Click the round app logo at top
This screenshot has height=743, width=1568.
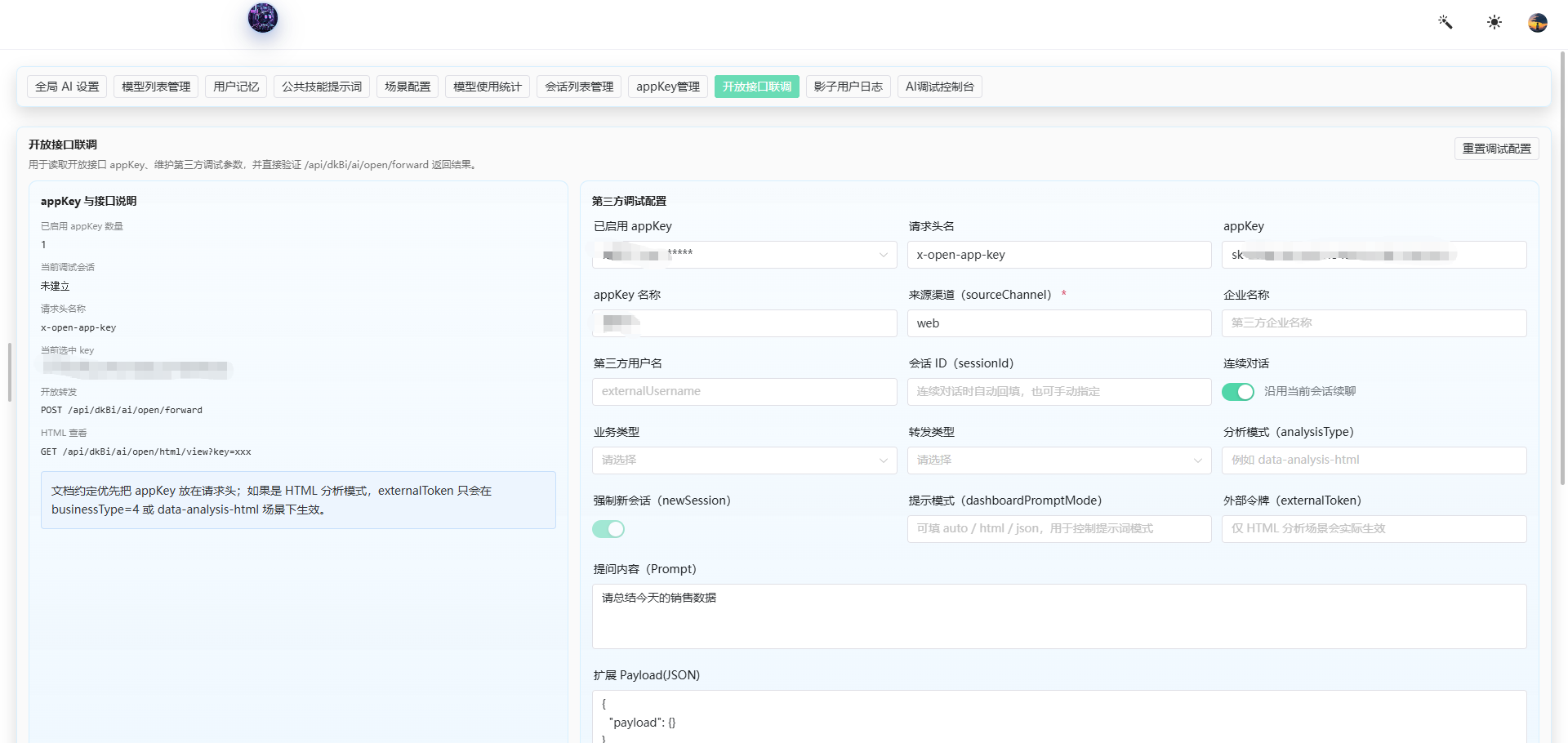point(263,17)
